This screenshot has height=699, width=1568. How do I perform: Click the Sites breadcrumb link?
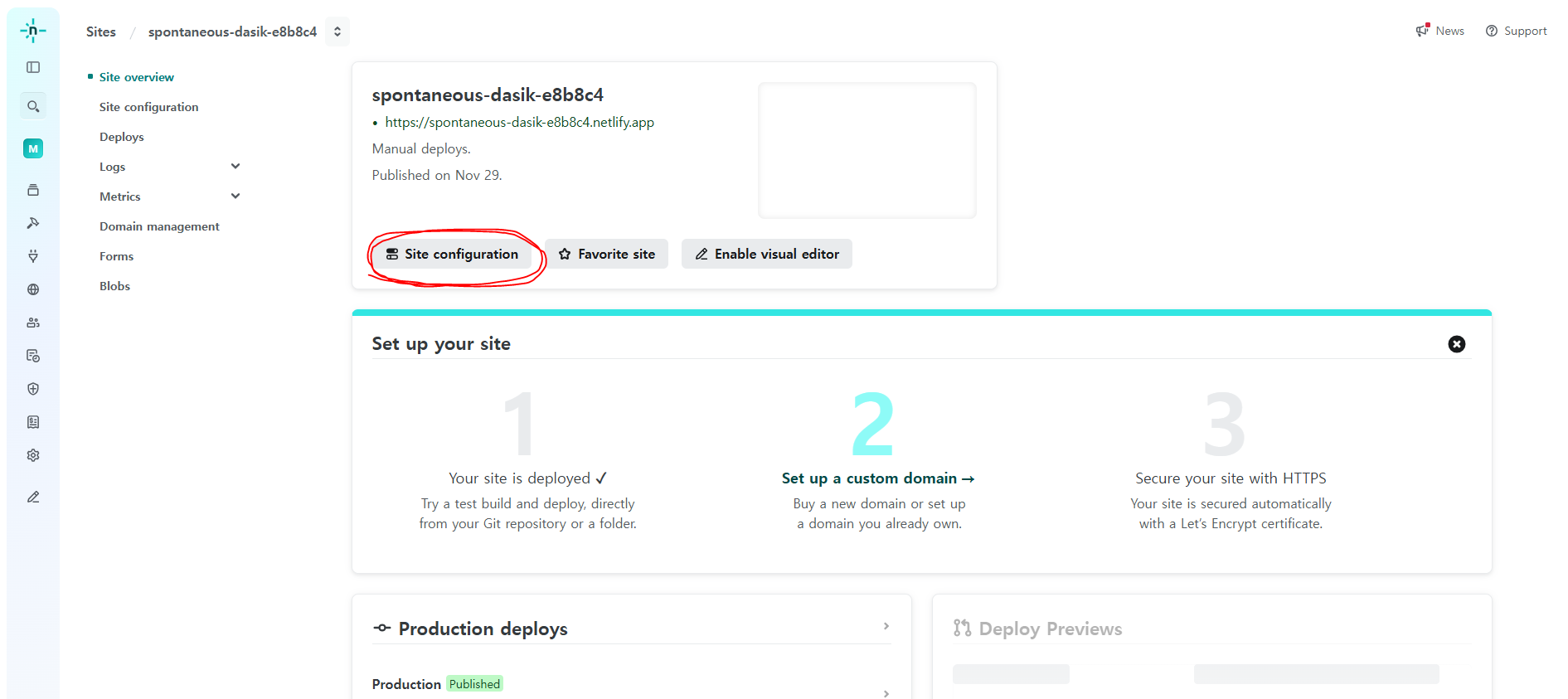coord(101,32)
